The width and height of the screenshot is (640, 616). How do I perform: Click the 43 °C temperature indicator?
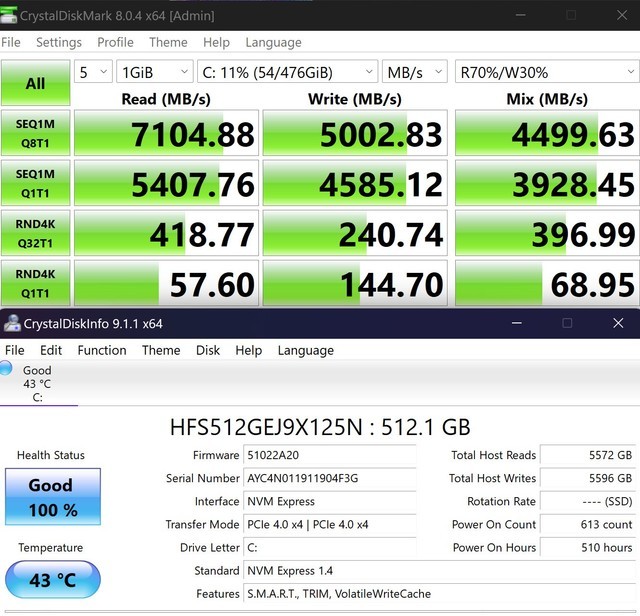pos(51,579)
